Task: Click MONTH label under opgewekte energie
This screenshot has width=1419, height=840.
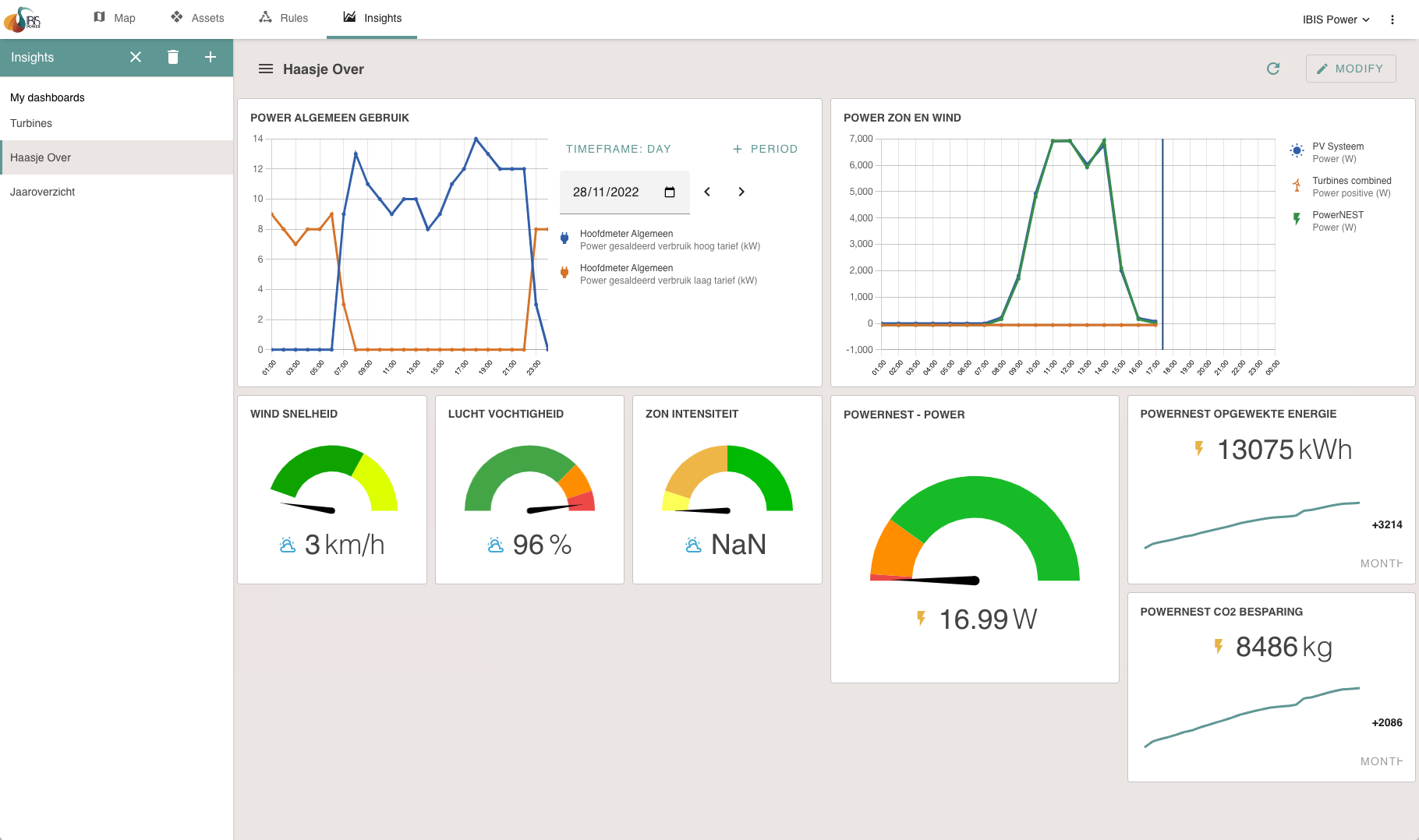Action: [1381, 563]
